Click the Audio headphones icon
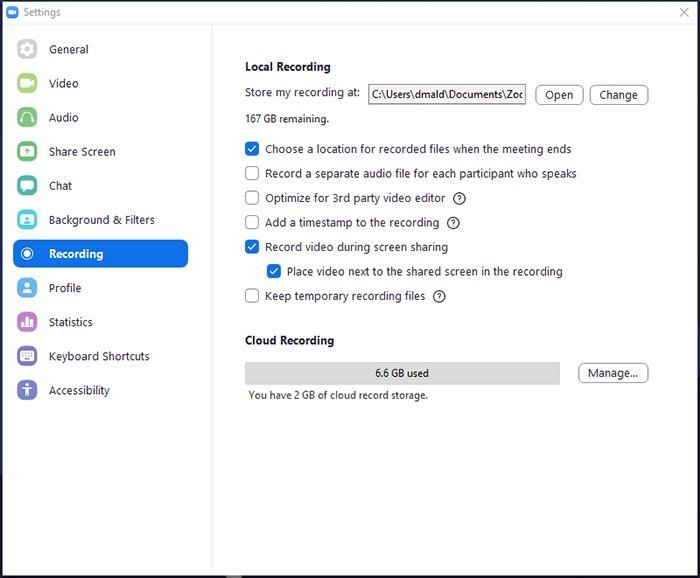Viewport: 700px width, 578px height. click(27, 117)
